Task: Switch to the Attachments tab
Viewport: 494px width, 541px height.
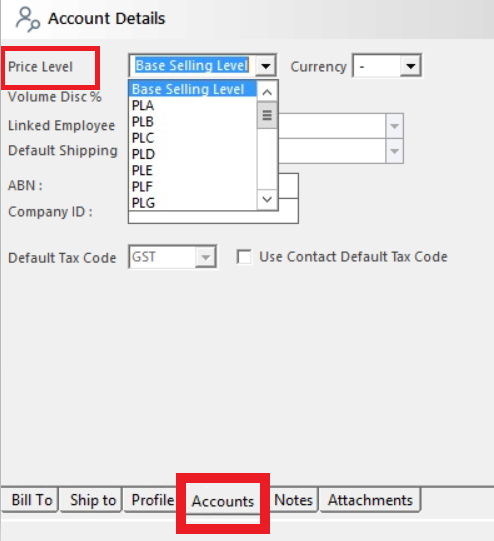Action: (x=370, y=499)
